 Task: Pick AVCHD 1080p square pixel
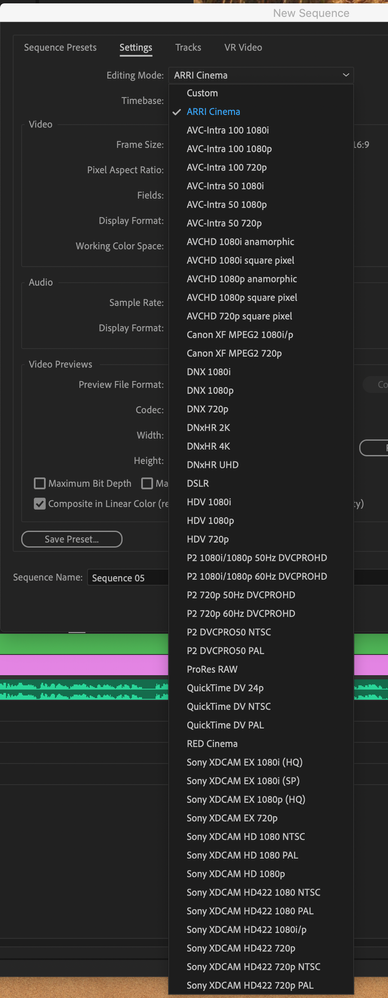click(261, 297)
